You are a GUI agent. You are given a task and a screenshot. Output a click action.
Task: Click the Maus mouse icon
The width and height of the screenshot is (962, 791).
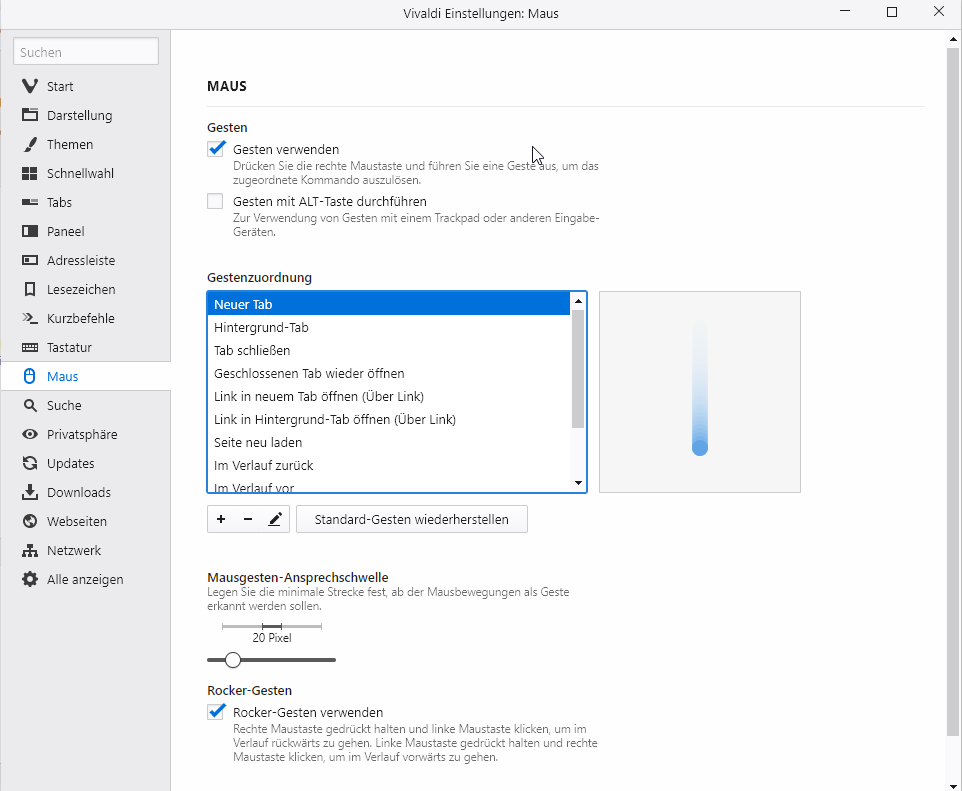(x=29, y=376)
